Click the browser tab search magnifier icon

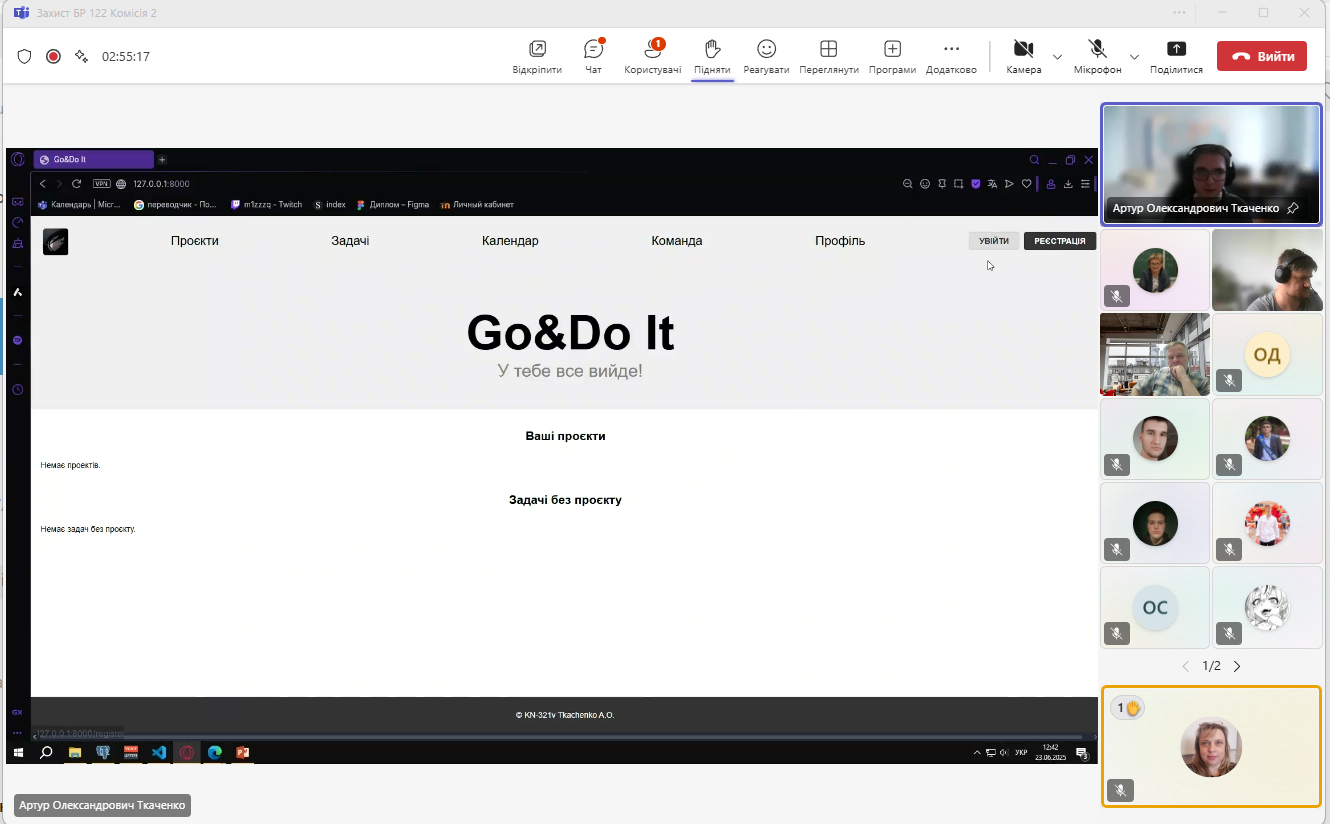point(1035,160)
